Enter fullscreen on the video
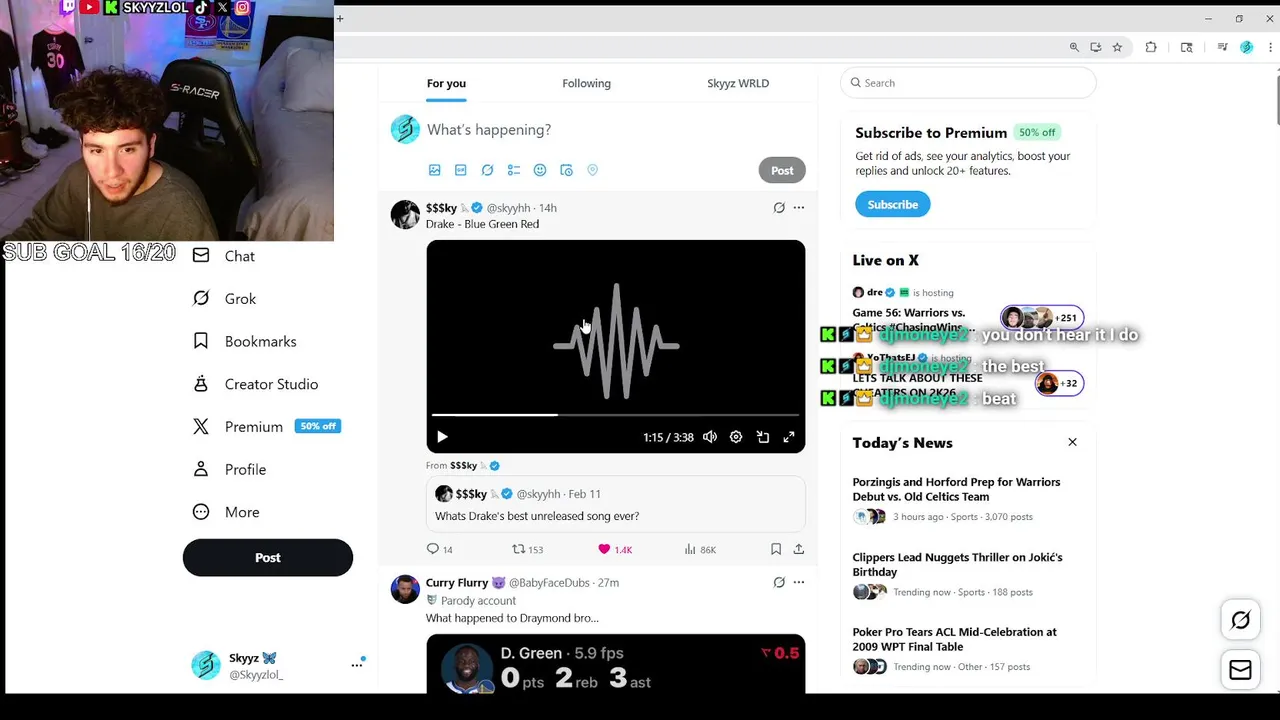Image resolution: width=1280 pixels, height=720 pixels. click(x=789, y=437)
